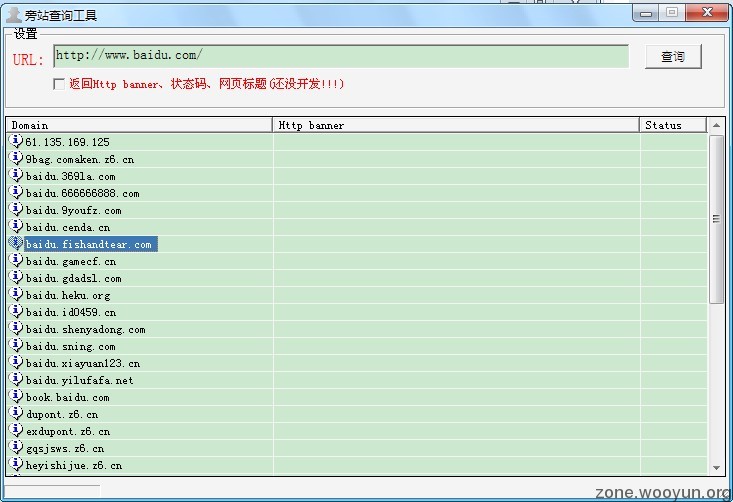Select the baidu.fishandtear.com row
The width and height of the screenshot is (733, 502).
(89, 244)
